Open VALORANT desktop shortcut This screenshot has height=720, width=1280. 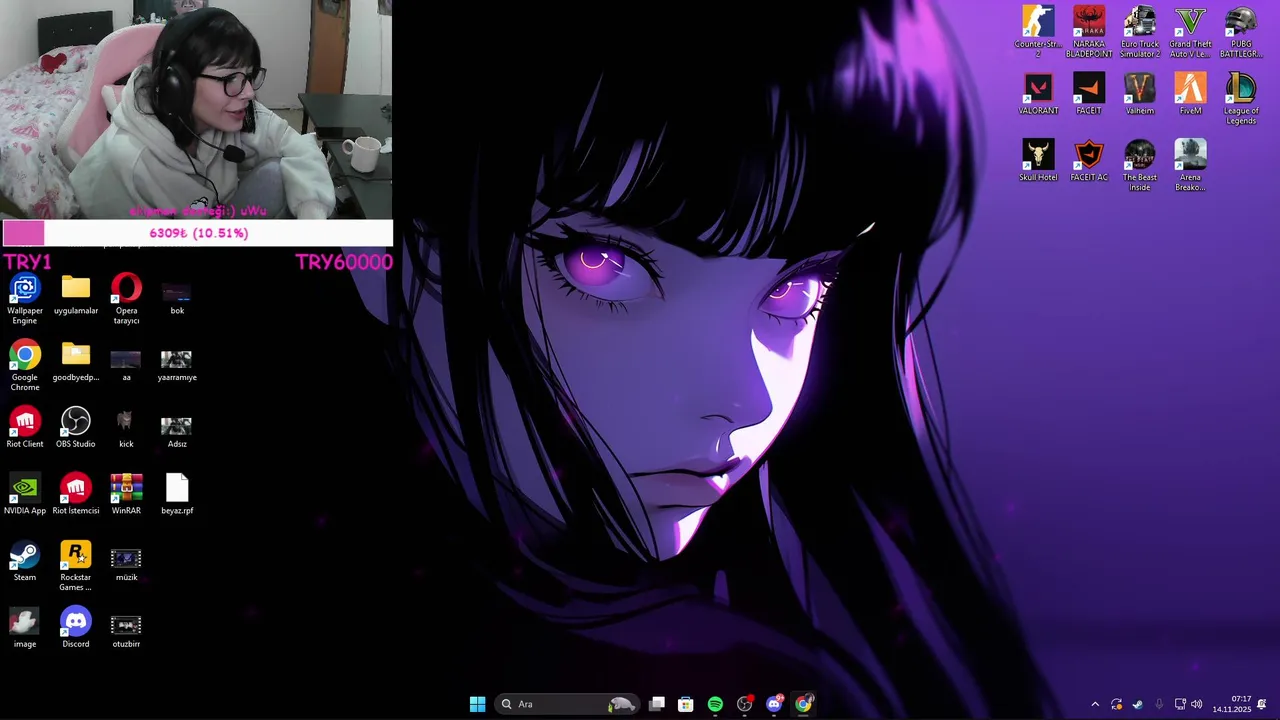(x=1038, y=94)
